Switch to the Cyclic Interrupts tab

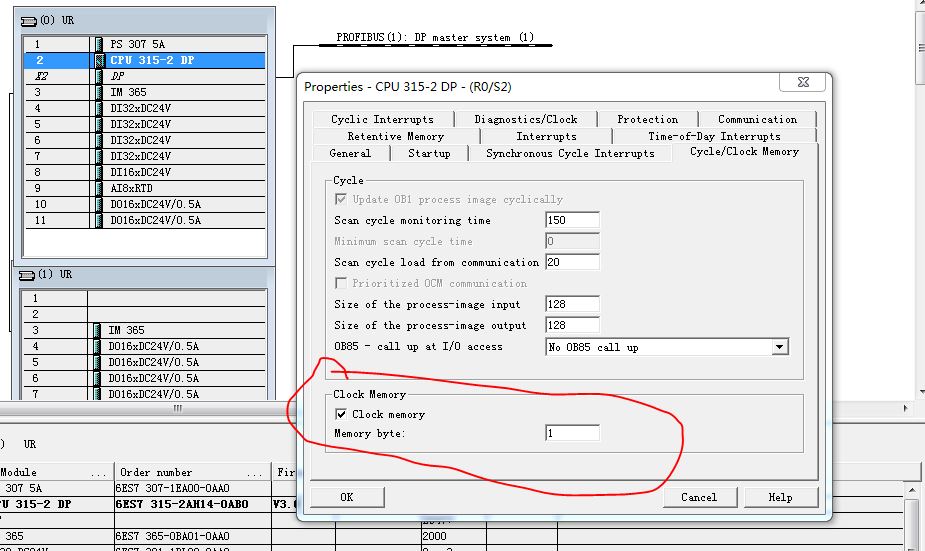point(382,119)
